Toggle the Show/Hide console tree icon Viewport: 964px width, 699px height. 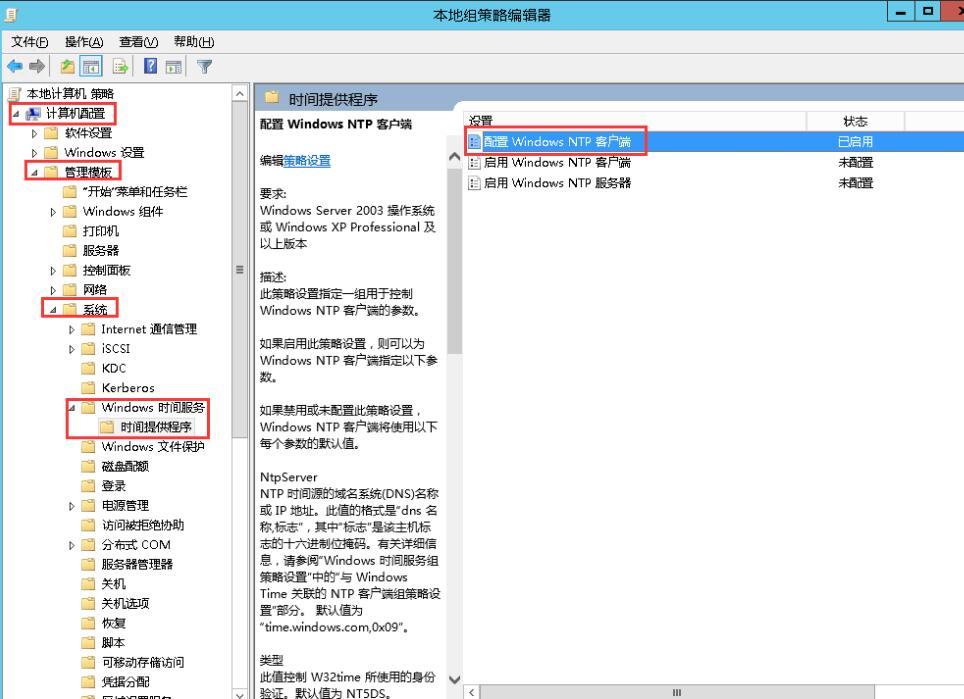click(91, 66)
